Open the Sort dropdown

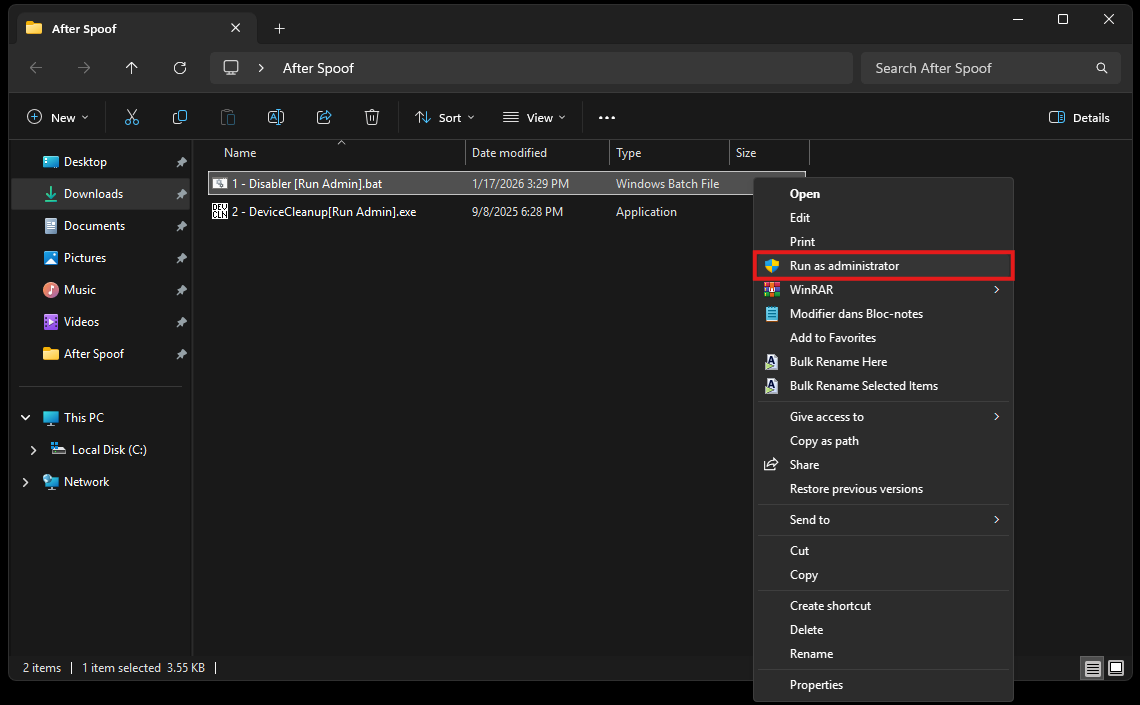click(445, 117)
